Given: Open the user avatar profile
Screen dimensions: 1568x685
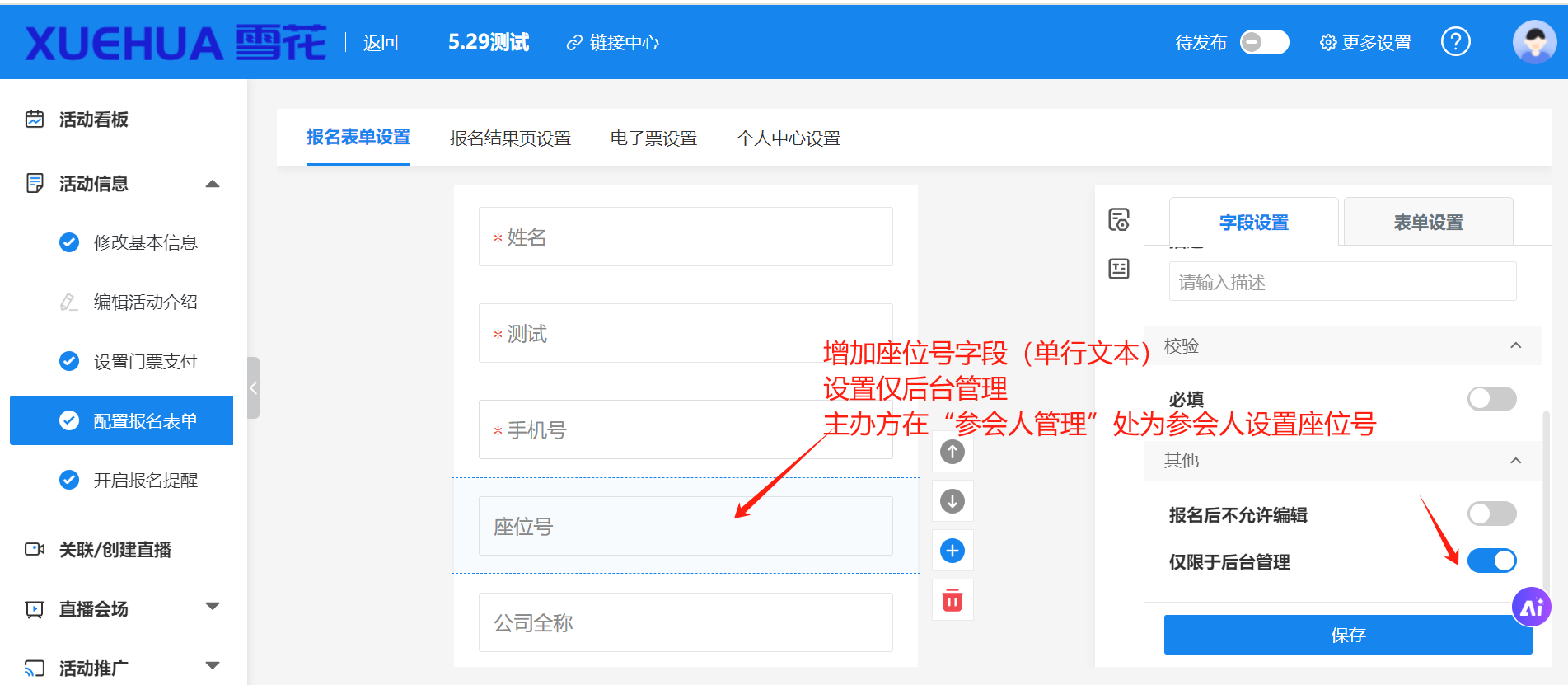Looking at the screenshot, I should pyautogui.click(x=1533, y=42).
